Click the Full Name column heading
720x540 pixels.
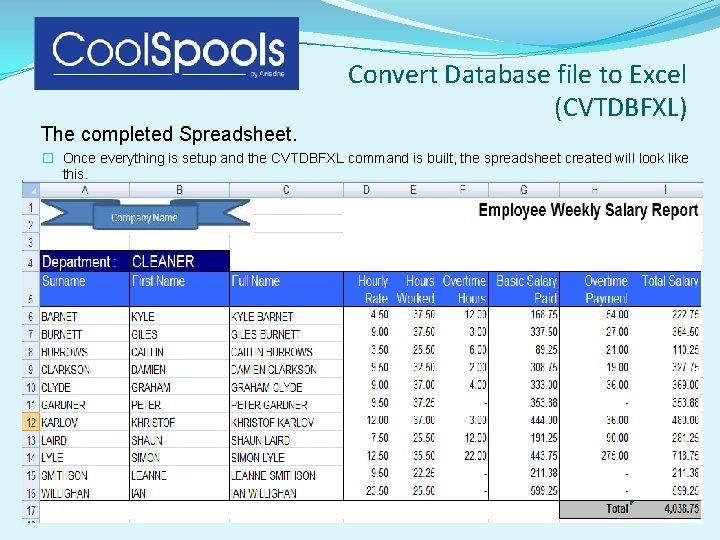[286, 289]
